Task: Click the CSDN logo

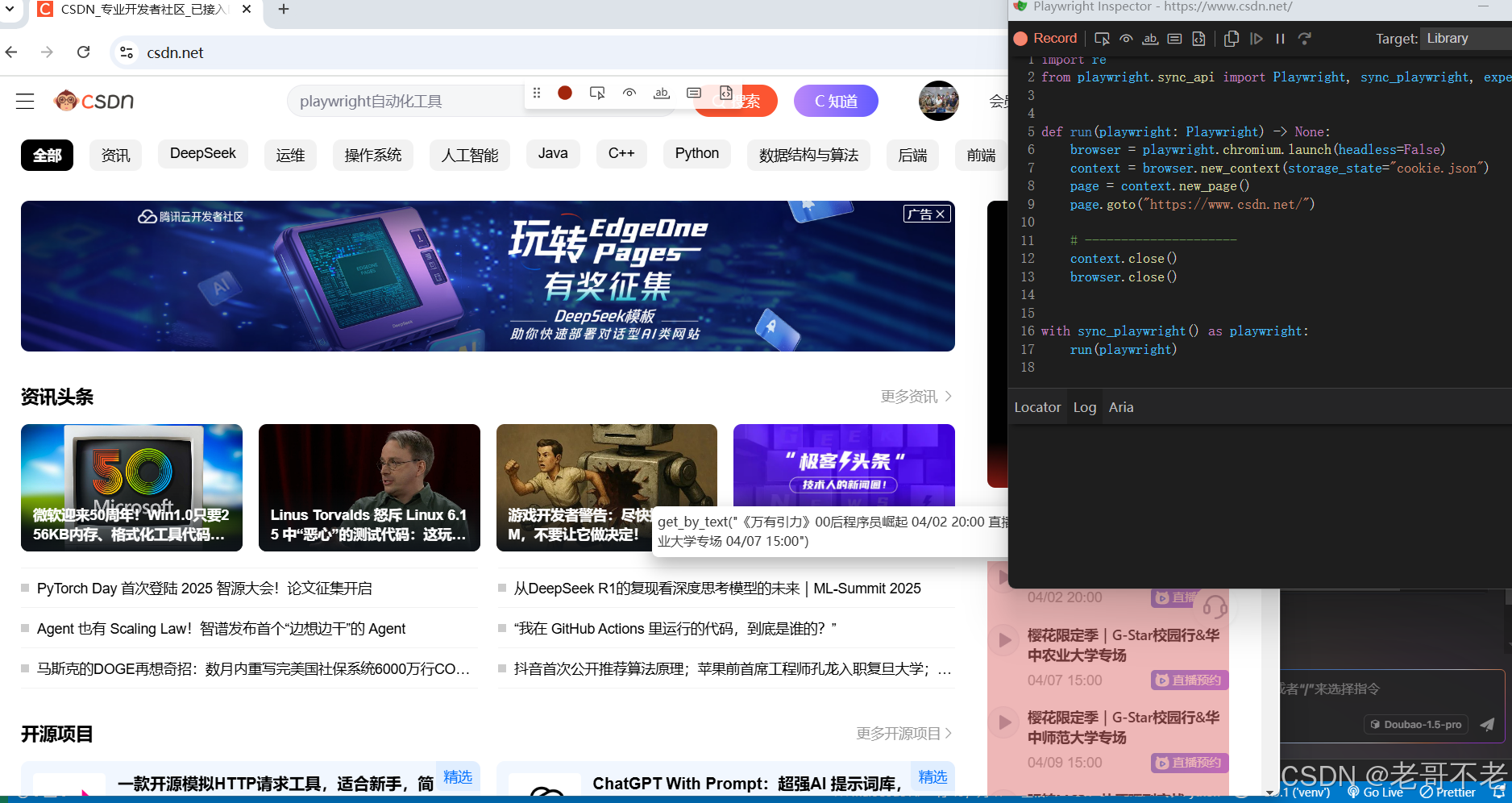Action: [93, 101]
